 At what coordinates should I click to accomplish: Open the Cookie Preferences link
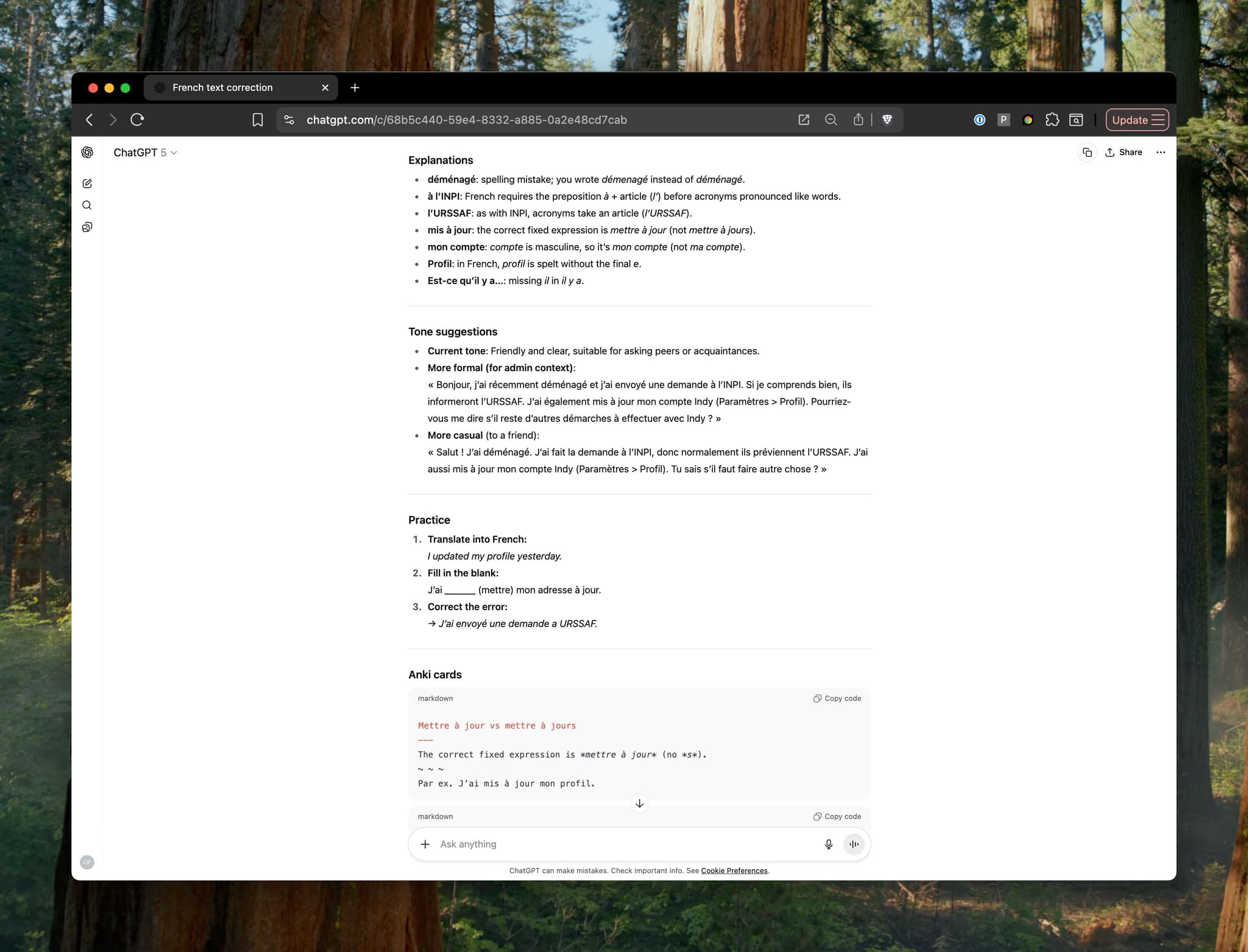pos(734,870)
